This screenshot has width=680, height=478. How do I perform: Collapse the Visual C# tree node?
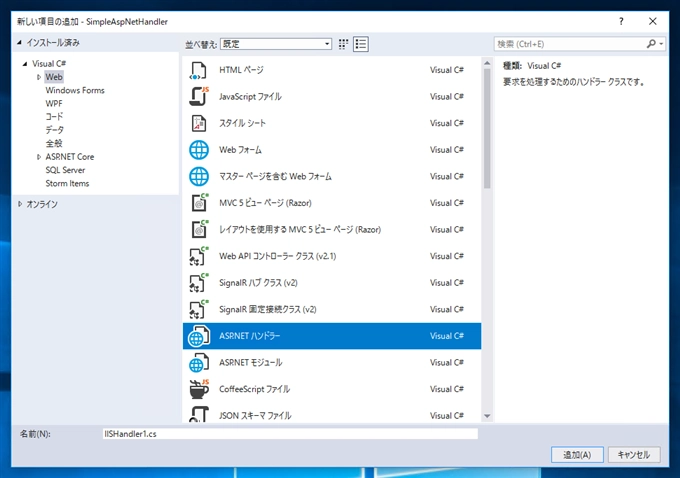tap(25, 64)
